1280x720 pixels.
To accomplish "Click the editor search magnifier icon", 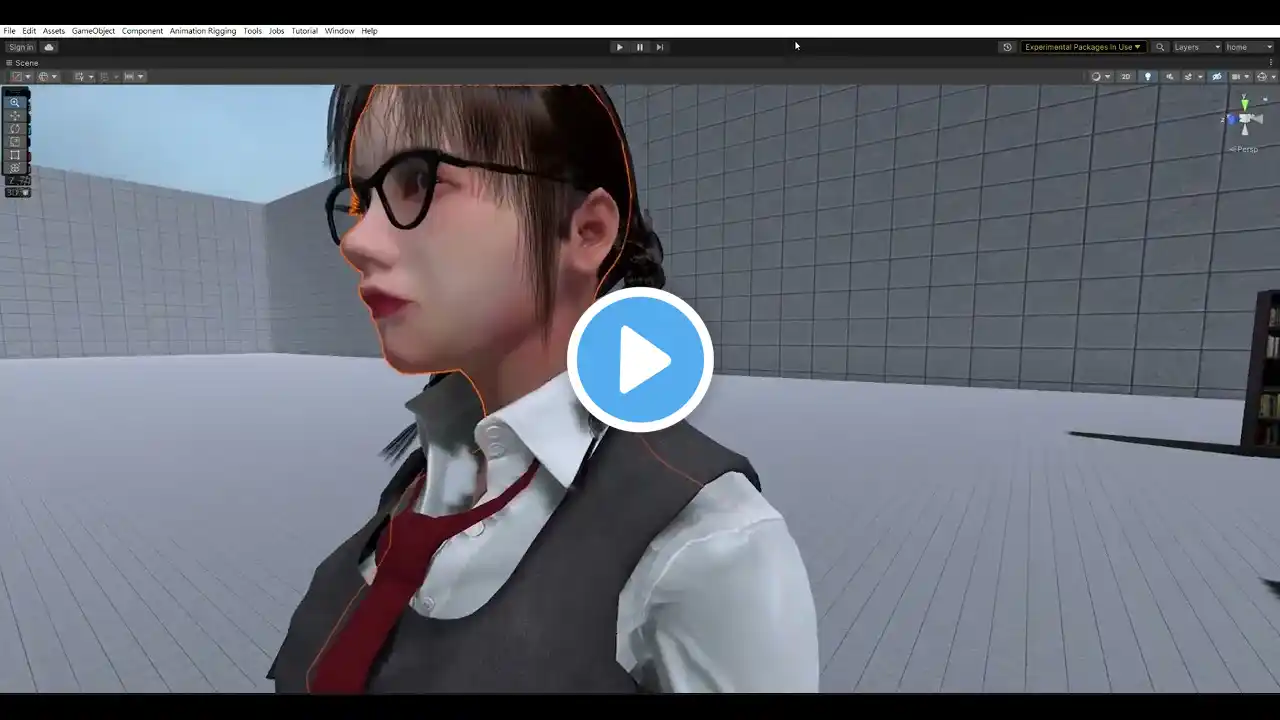I will (1160, 47).
